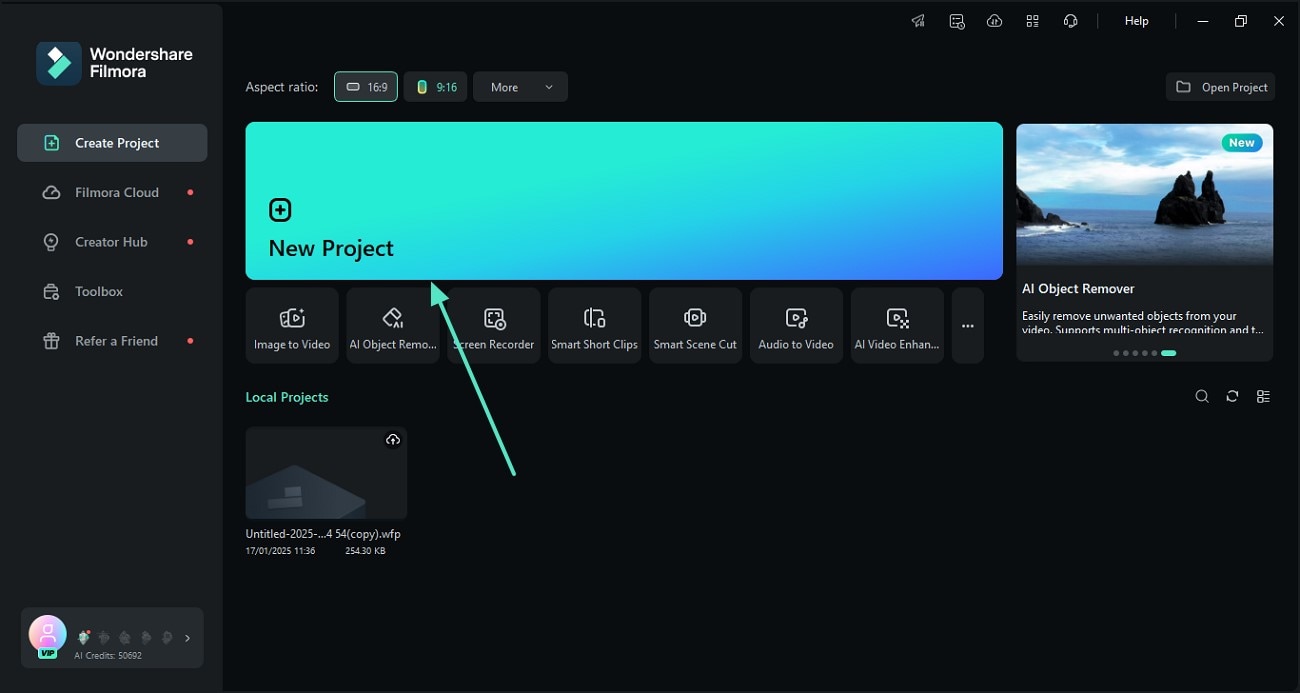1300x693 pixels.
Task: Click the Local Projects heading
Action: point(287,397)
